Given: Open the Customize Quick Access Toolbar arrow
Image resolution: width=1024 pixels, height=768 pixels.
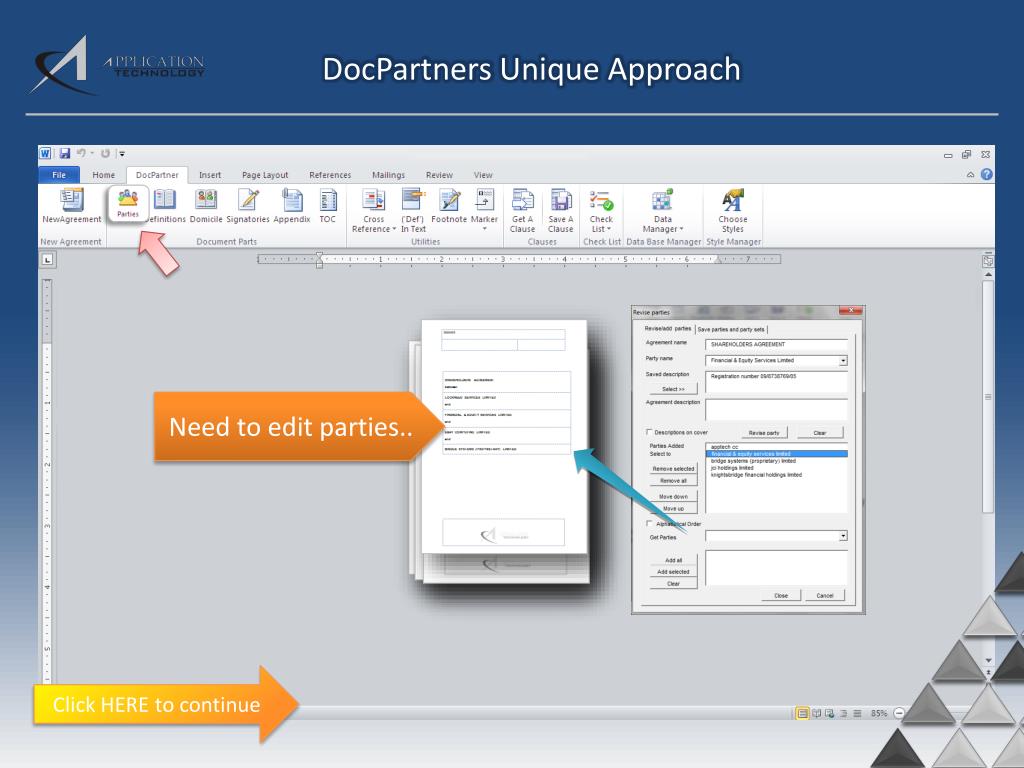Looking at the screenshot, I should (122, 154).
